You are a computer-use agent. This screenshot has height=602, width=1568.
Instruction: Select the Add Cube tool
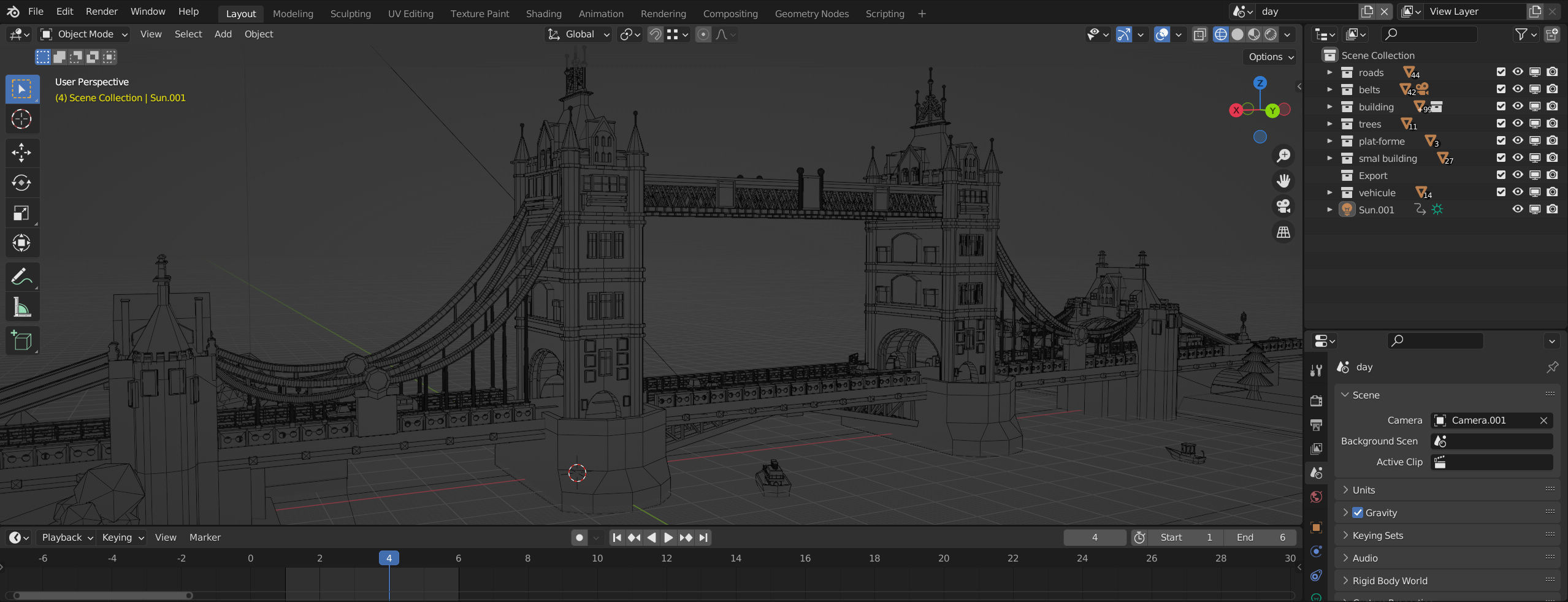(22, 341)
